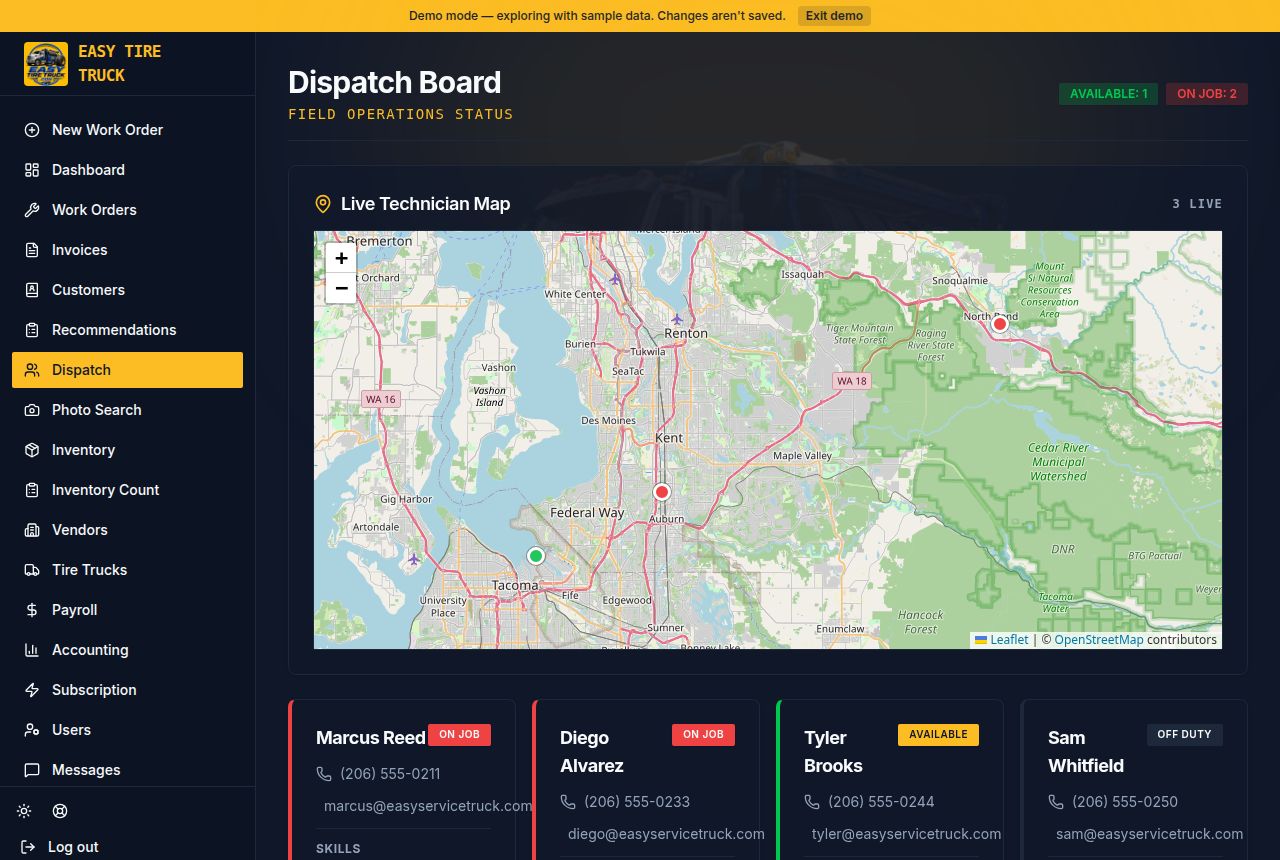Open the OpenStreetMap link
Image resolution: width=1280 pixels, height=860 pixels.
pos(1098,640)
